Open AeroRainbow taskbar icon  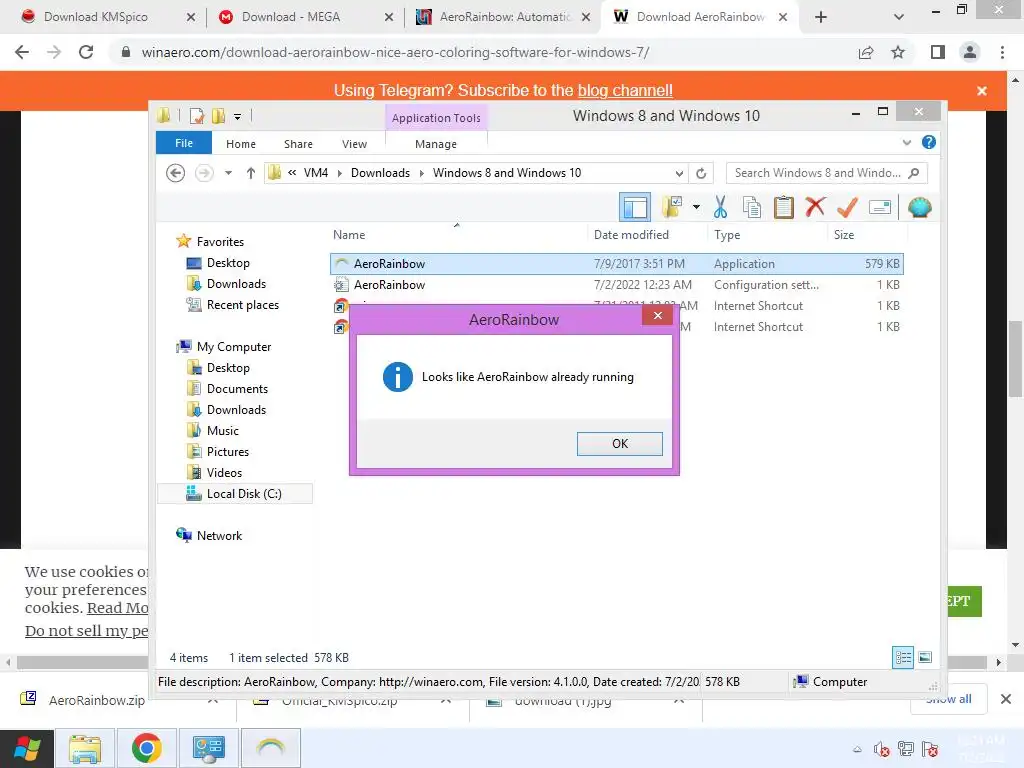click(x=270, y=748)
